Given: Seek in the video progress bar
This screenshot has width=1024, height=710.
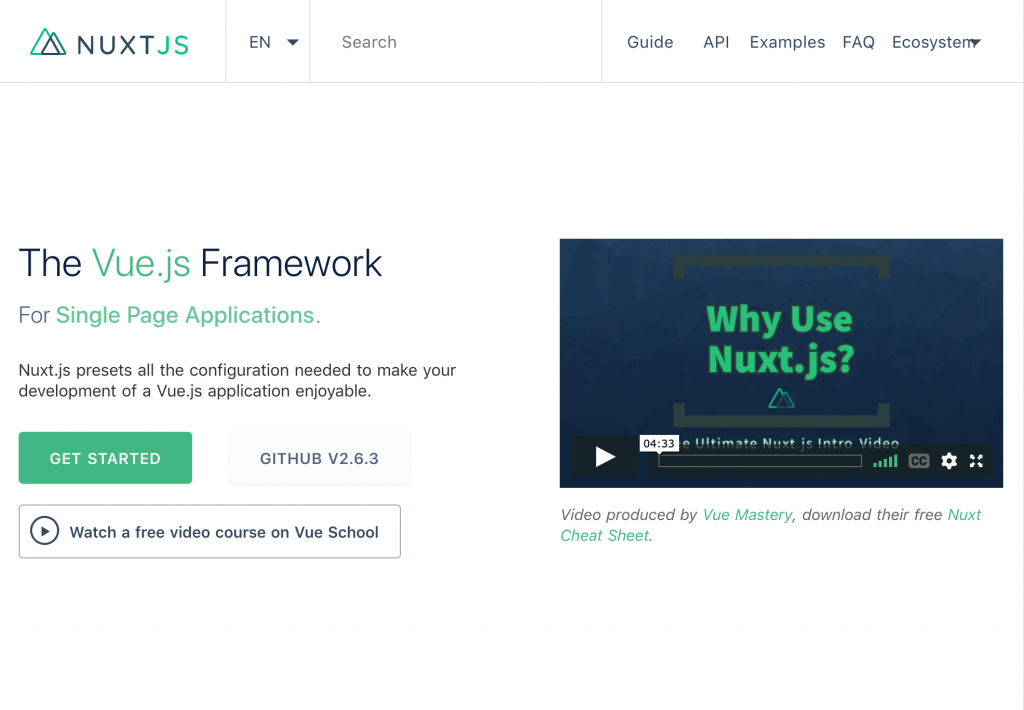Looking at the screenshot, I should point(760,461).
